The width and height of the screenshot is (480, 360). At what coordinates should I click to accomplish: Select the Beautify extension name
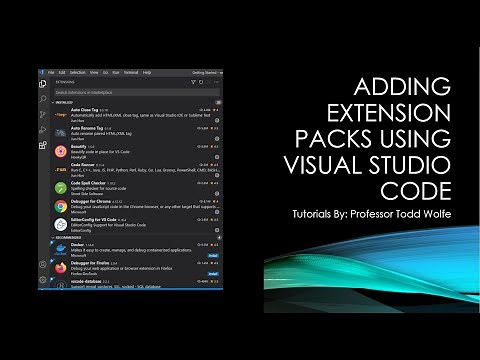[x=79, y=146]
